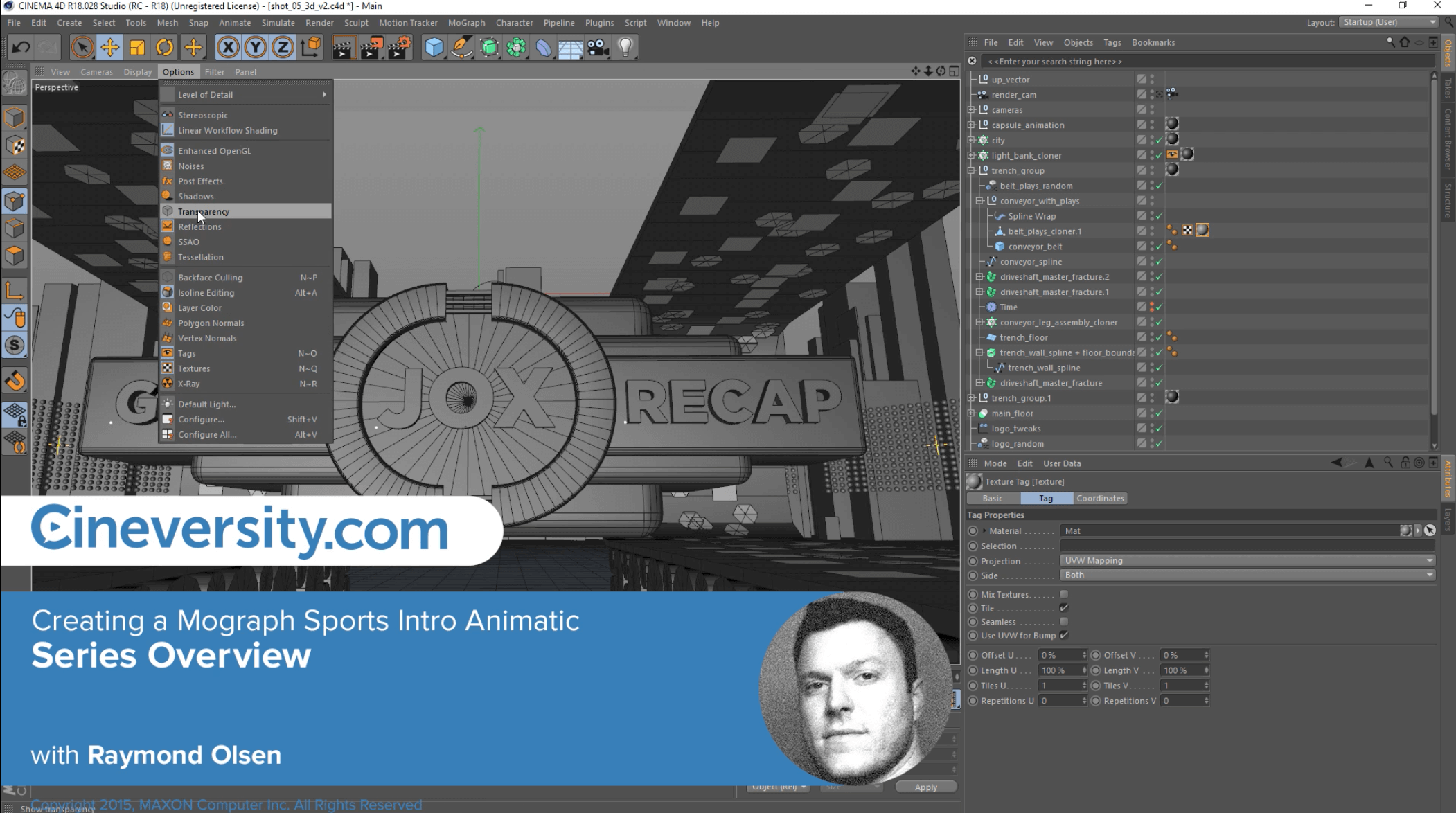Click the Offset U percentage stepper

1084,655
